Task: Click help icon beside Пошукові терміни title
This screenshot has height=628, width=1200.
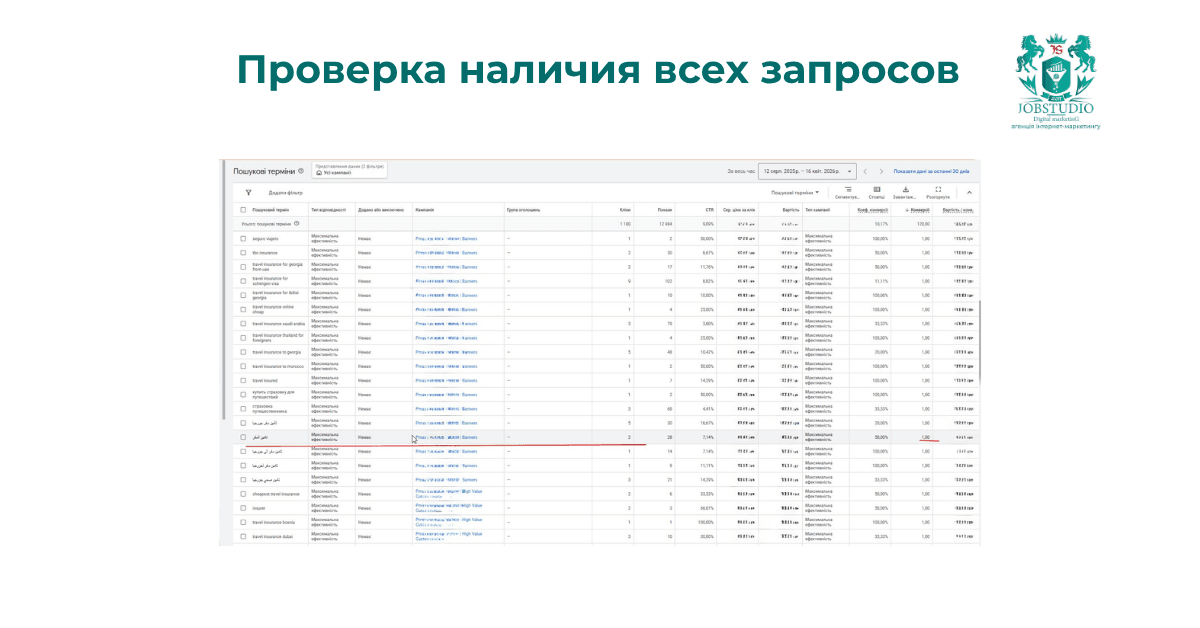Action: 301,171
